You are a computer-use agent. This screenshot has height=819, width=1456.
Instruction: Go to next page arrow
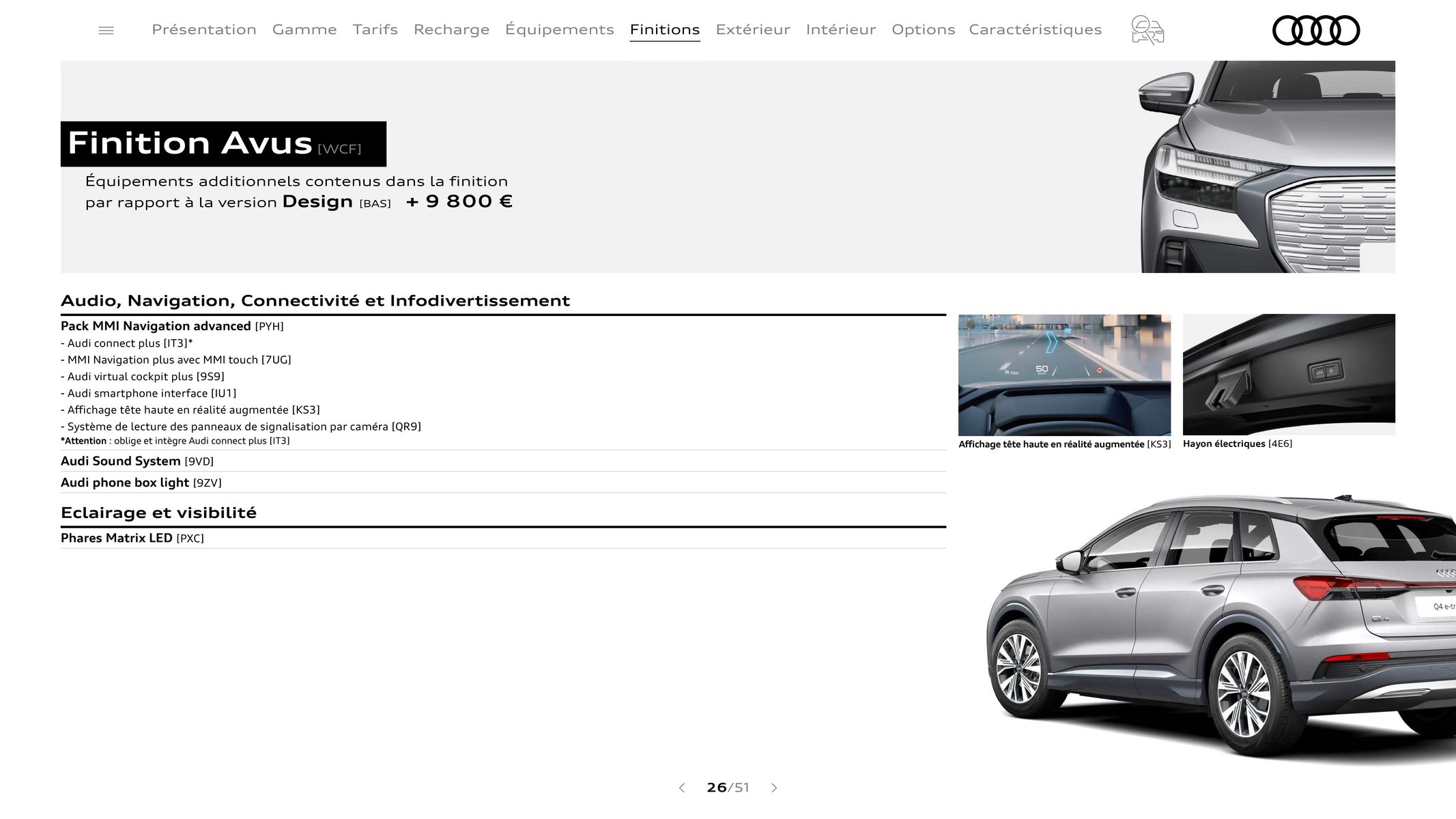click(774, 788)
